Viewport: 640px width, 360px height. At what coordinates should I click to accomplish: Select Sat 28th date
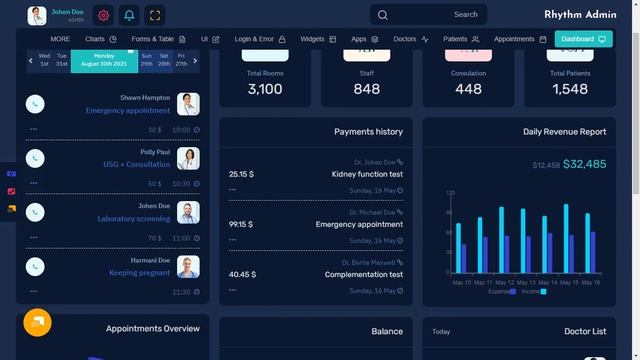click(164, 60)
